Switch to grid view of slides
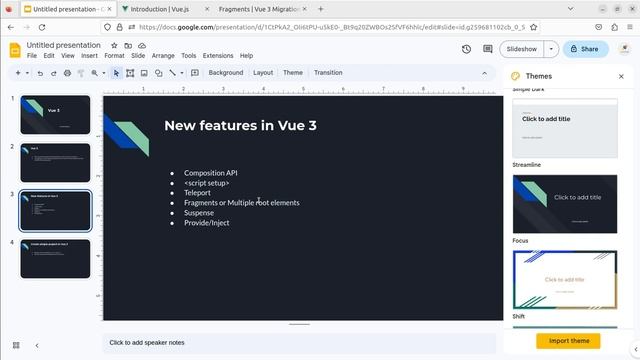 point(16,345)
